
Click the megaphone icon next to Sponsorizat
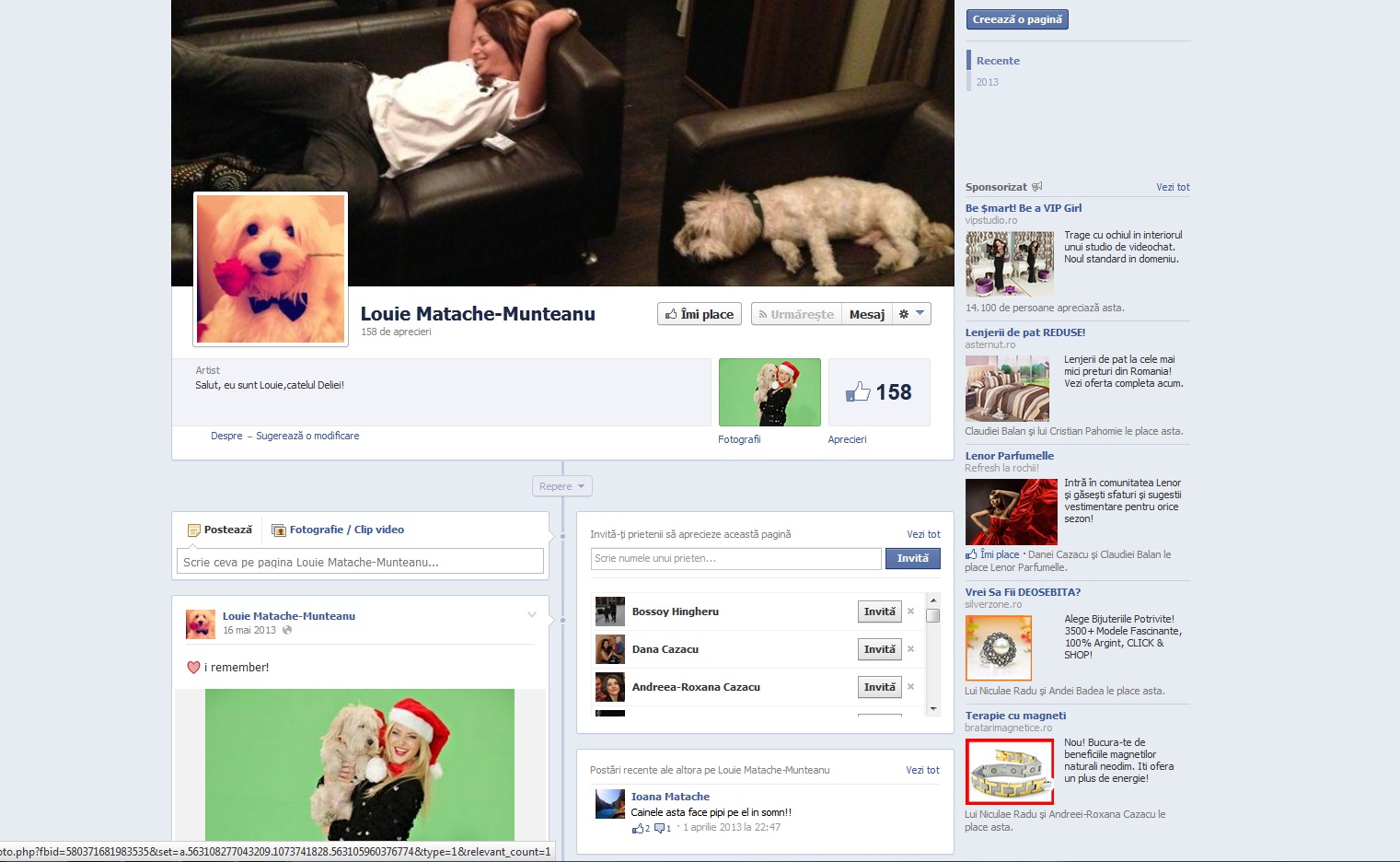click(x=1038, y=186)
